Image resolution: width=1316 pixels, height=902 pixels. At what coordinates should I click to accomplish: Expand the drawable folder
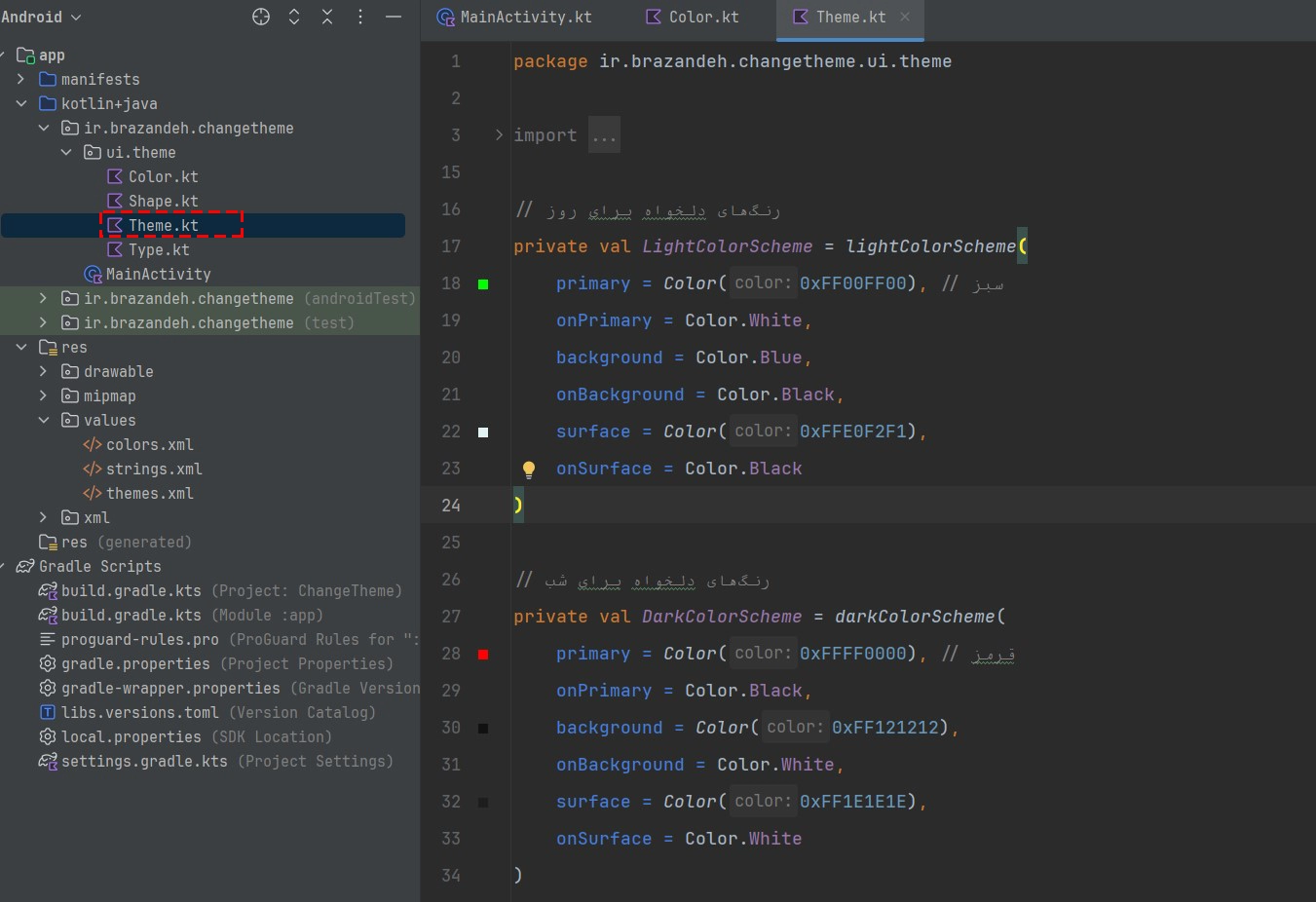[x=43, y=371]
